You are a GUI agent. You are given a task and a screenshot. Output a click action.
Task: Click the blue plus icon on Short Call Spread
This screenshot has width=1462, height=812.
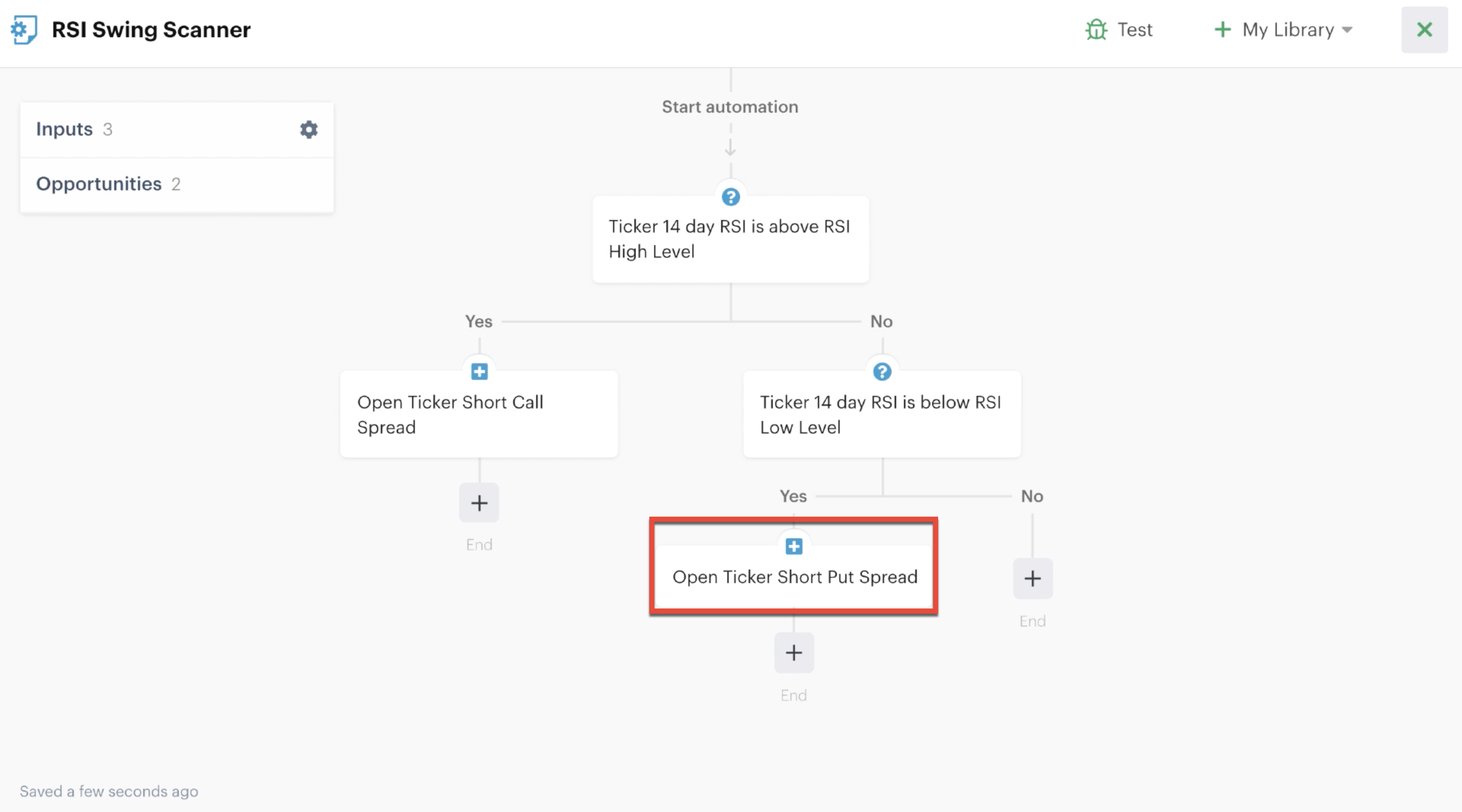(x=479, y=371)
